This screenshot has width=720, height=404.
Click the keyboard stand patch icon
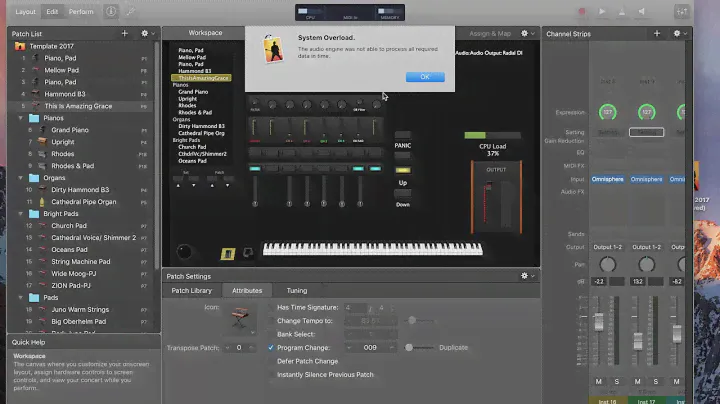240,317
